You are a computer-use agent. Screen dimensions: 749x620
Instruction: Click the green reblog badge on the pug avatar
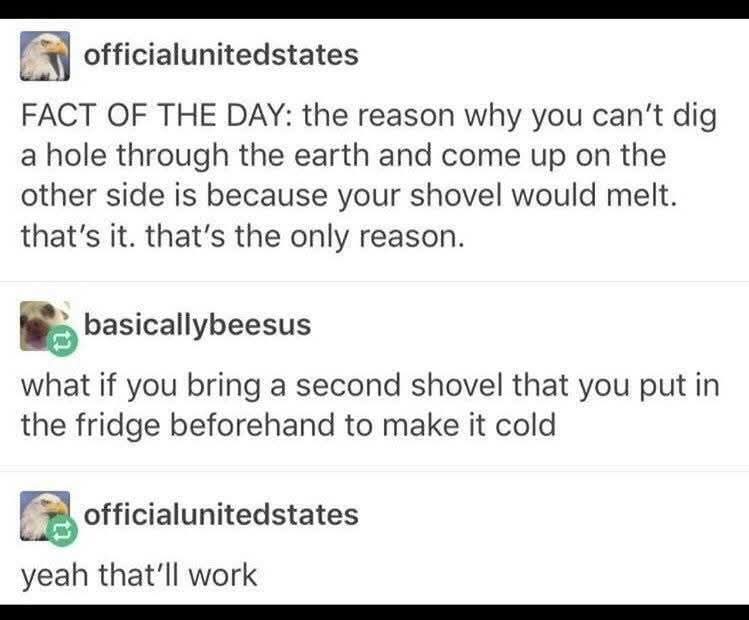[x=62, y=341]
